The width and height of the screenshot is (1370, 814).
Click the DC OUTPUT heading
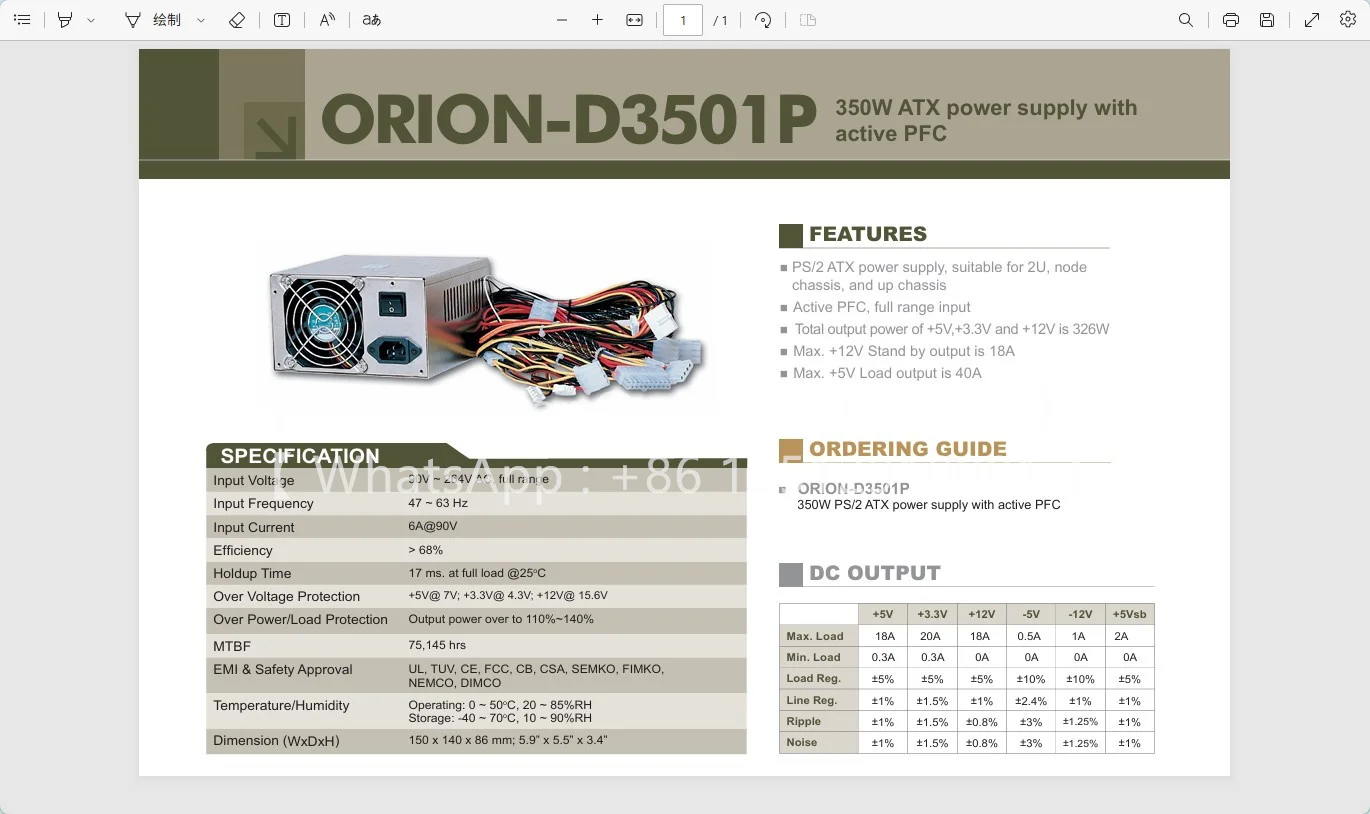coord(875,573)
